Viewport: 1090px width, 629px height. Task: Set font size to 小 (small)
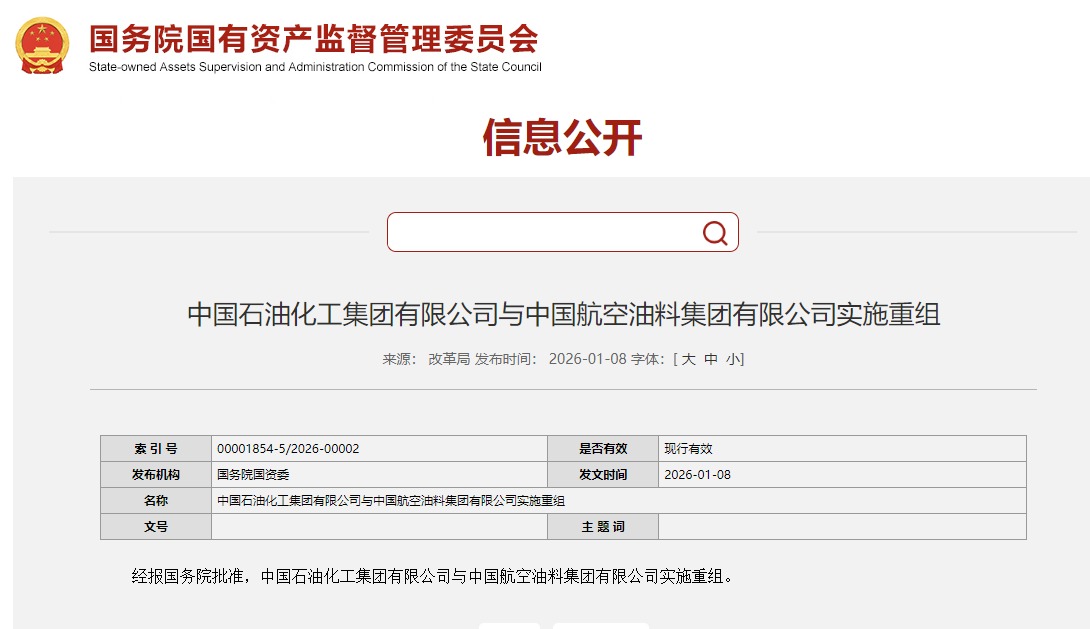(733, 359)
